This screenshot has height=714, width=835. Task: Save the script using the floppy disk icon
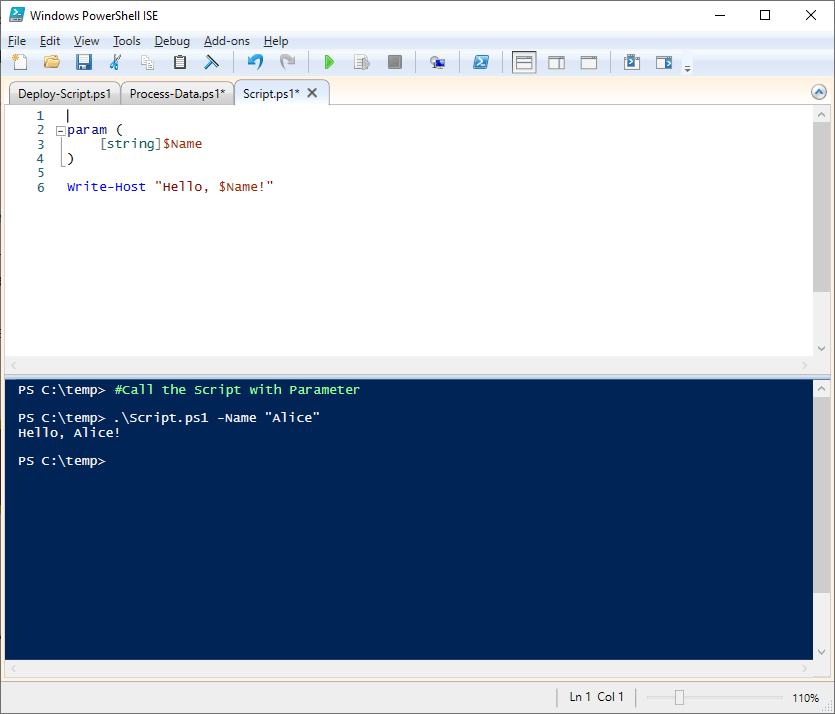pyautogui.click(x=84, y=62)
